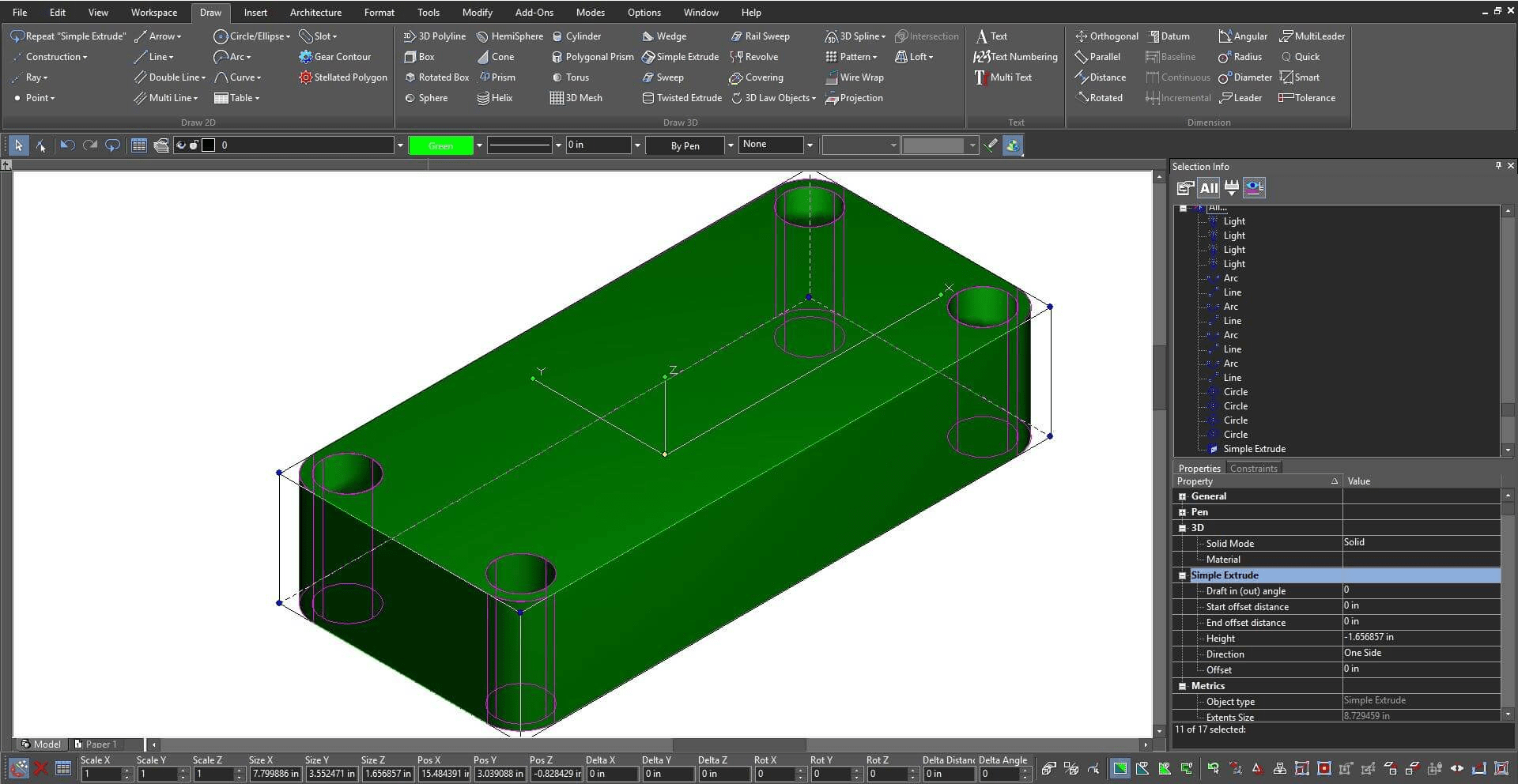Collapse the Simple Extrude property group

tap(1183, 575)
